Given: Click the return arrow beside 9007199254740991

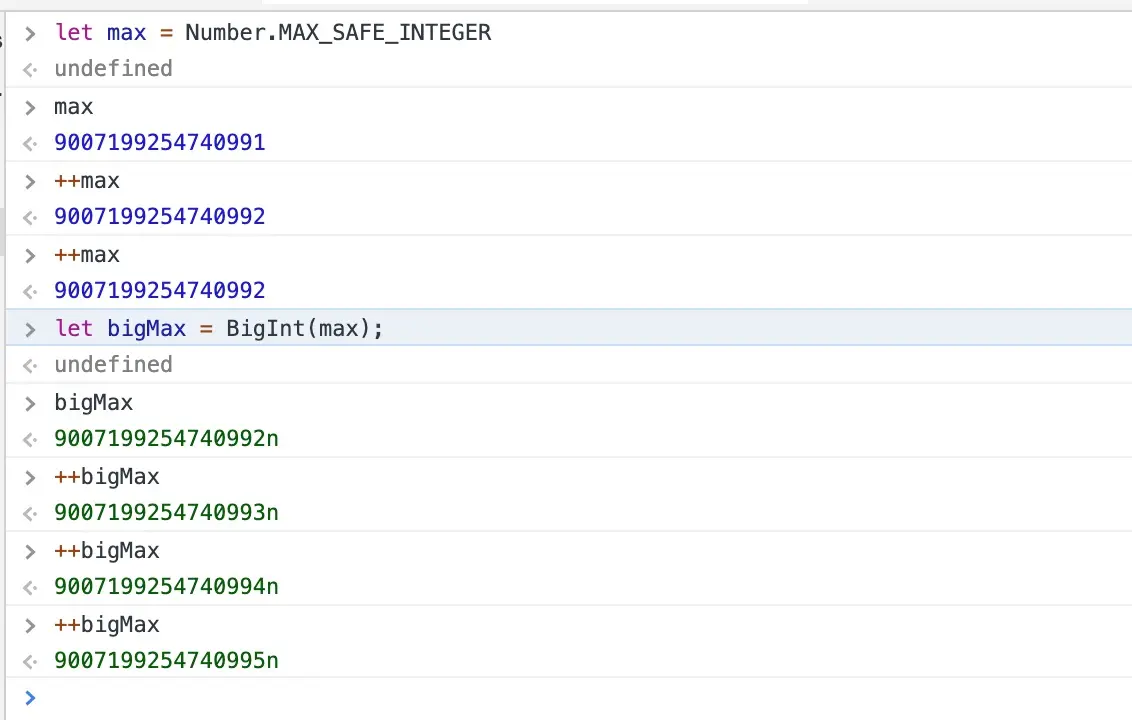Looking at the screenshot, I should point(30,144).
